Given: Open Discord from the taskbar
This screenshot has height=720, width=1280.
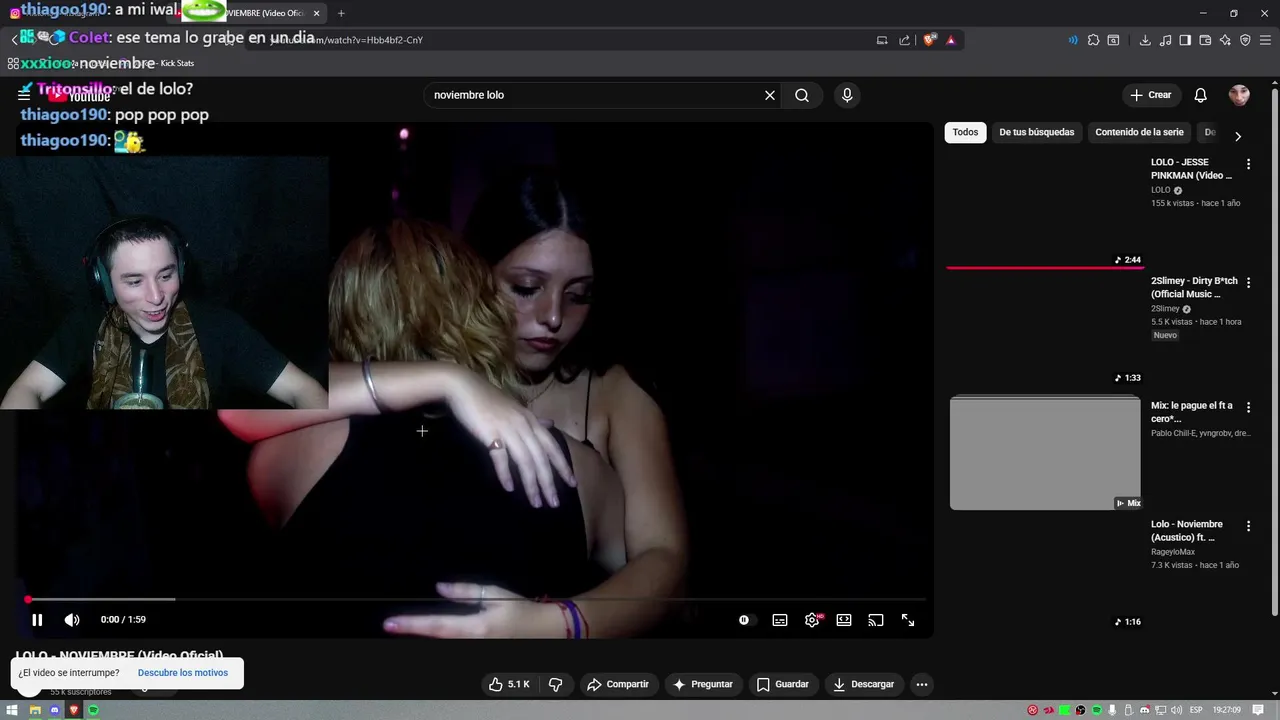Looking at the screenshot, I should [54, 710].
